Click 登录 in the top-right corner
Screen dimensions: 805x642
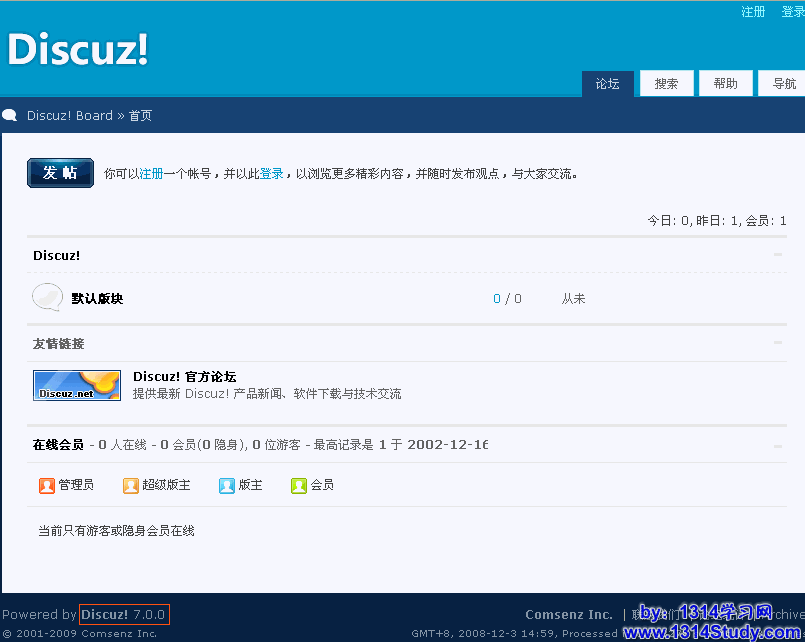point(792,12)
